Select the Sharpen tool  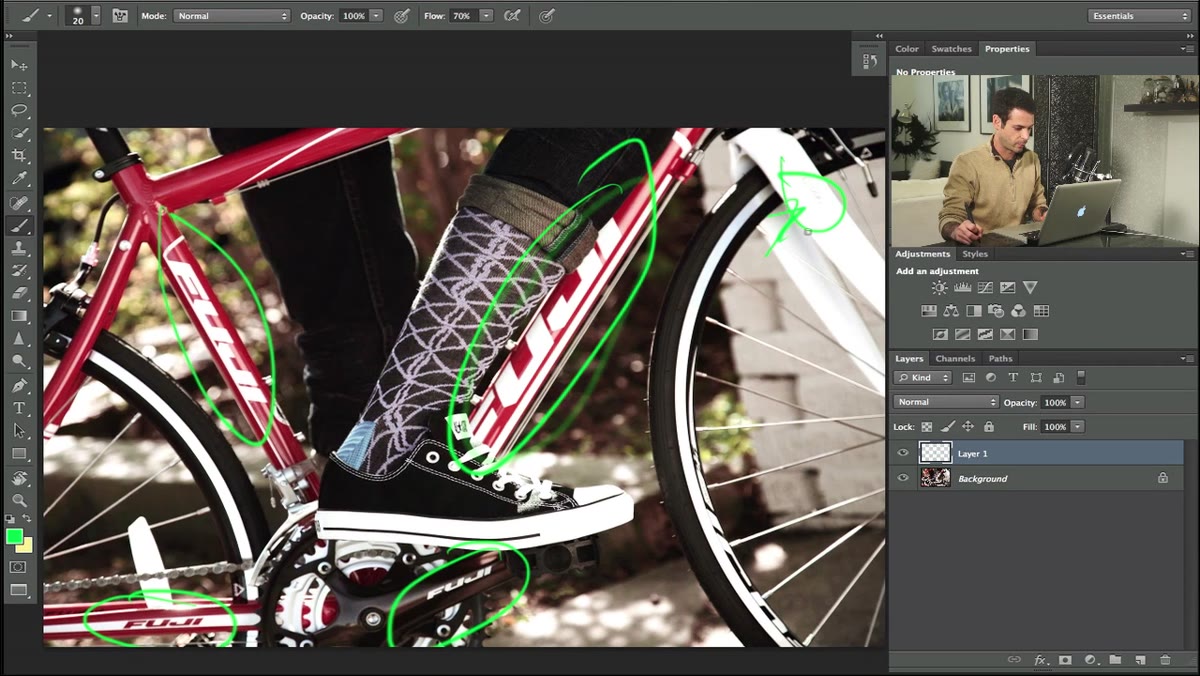(x=19, y=339)
